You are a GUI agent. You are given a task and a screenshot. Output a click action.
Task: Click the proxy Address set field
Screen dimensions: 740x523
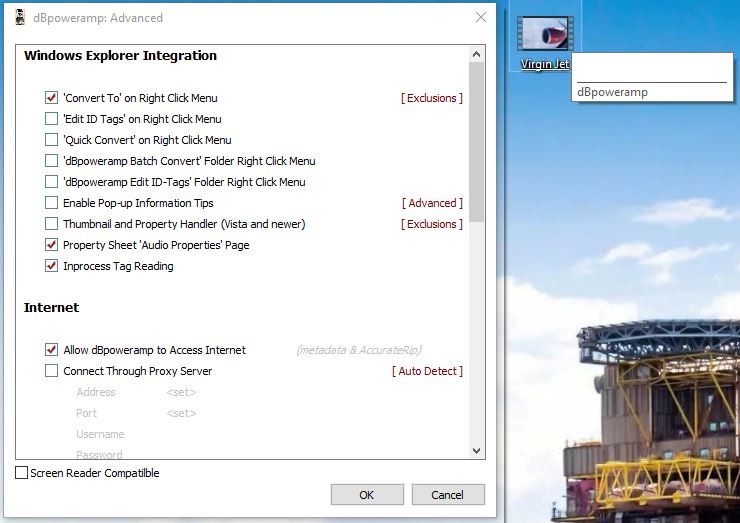click(x=181, y=392)
